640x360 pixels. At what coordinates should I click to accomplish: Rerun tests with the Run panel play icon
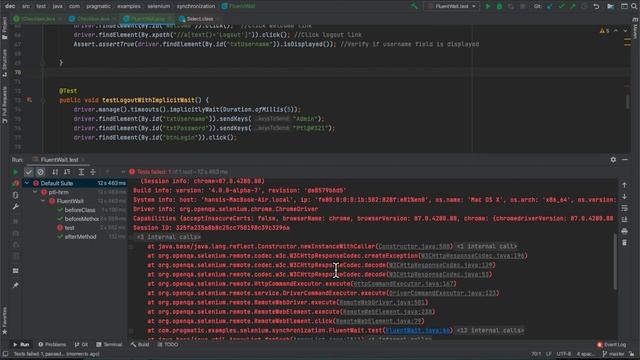tap(16, 172)
